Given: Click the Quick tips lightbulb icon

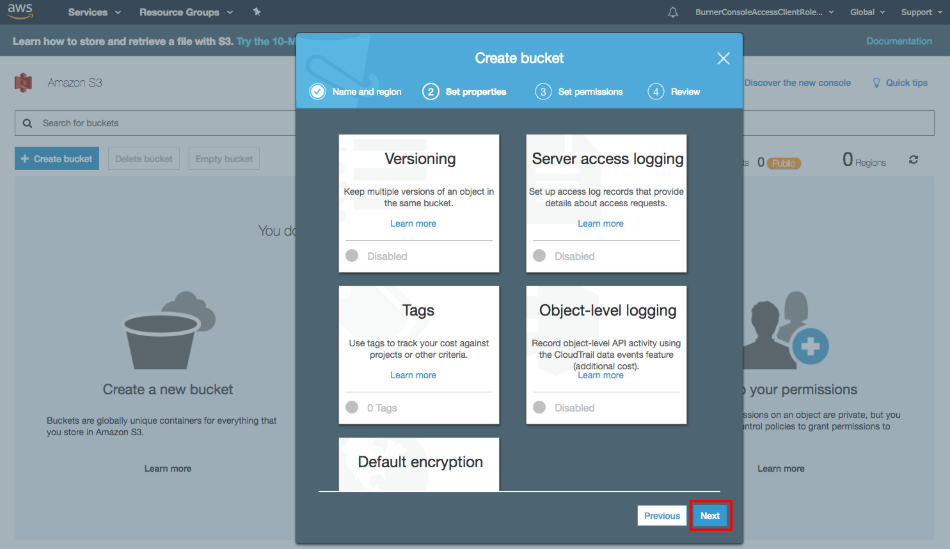Looking at the screenshot, I should pos(876,82).
